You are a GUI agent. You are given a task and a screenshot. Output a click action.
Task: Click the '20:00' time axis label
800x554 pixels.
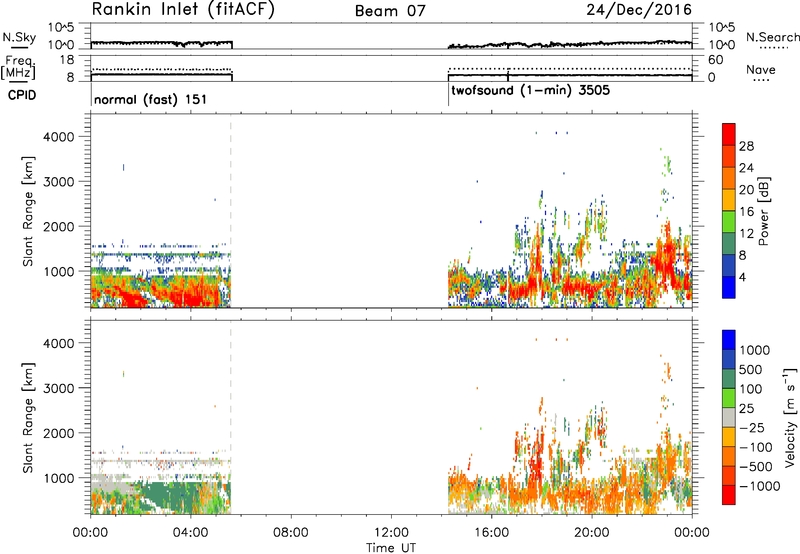tap(591, 533)
